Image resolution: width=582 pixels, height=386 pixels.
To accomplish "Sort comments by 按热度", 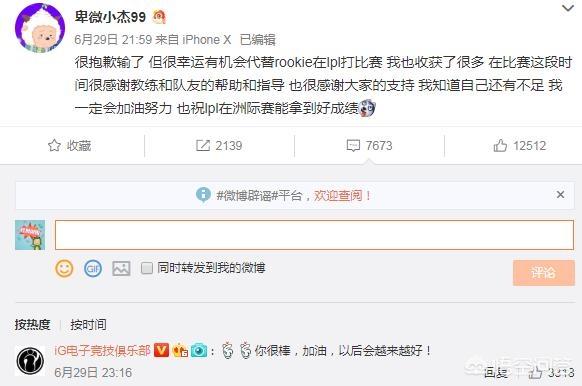I will point(32,324).
